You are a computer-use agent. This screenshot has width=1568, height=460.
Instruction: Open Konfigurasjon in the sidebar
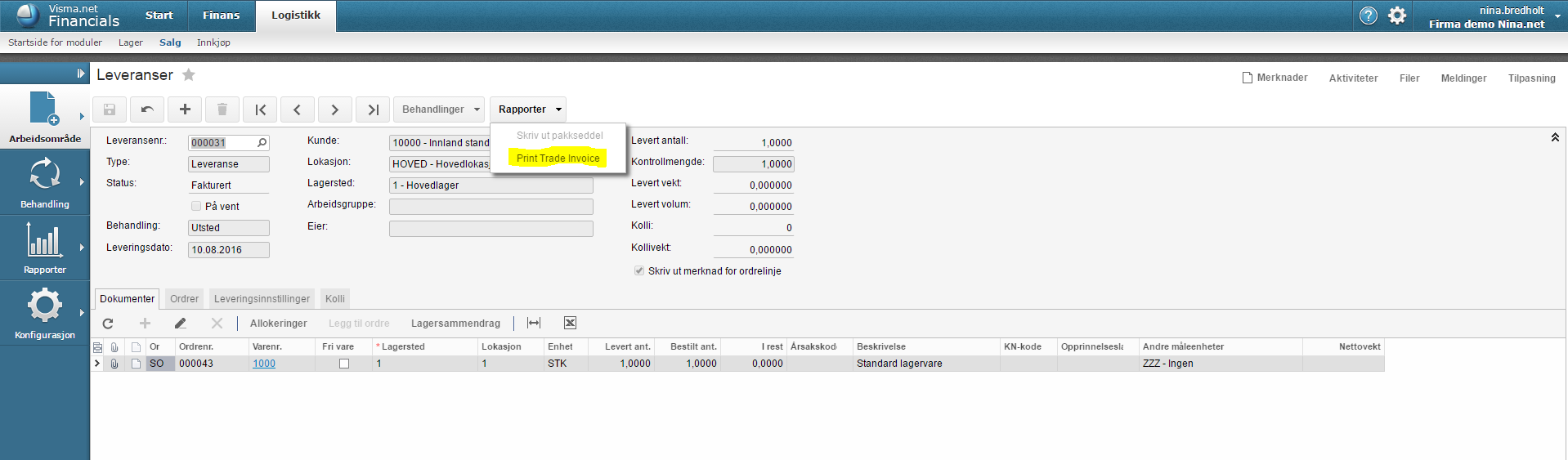[44, 314]
